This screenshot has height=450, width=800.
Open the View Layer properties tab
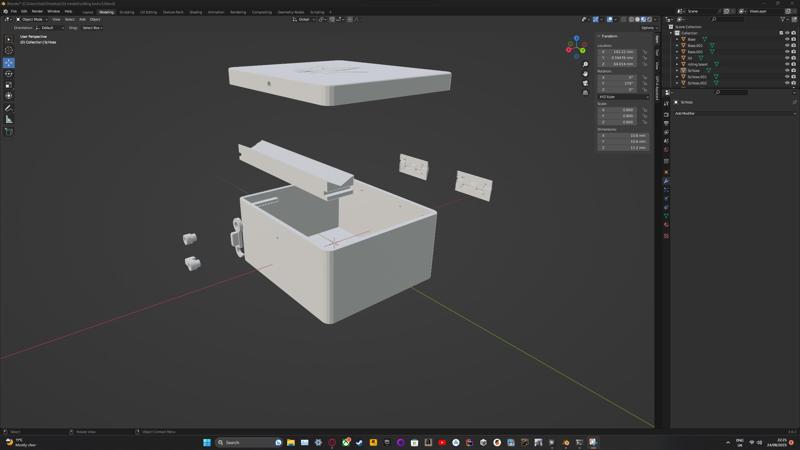tap(666, 132)
